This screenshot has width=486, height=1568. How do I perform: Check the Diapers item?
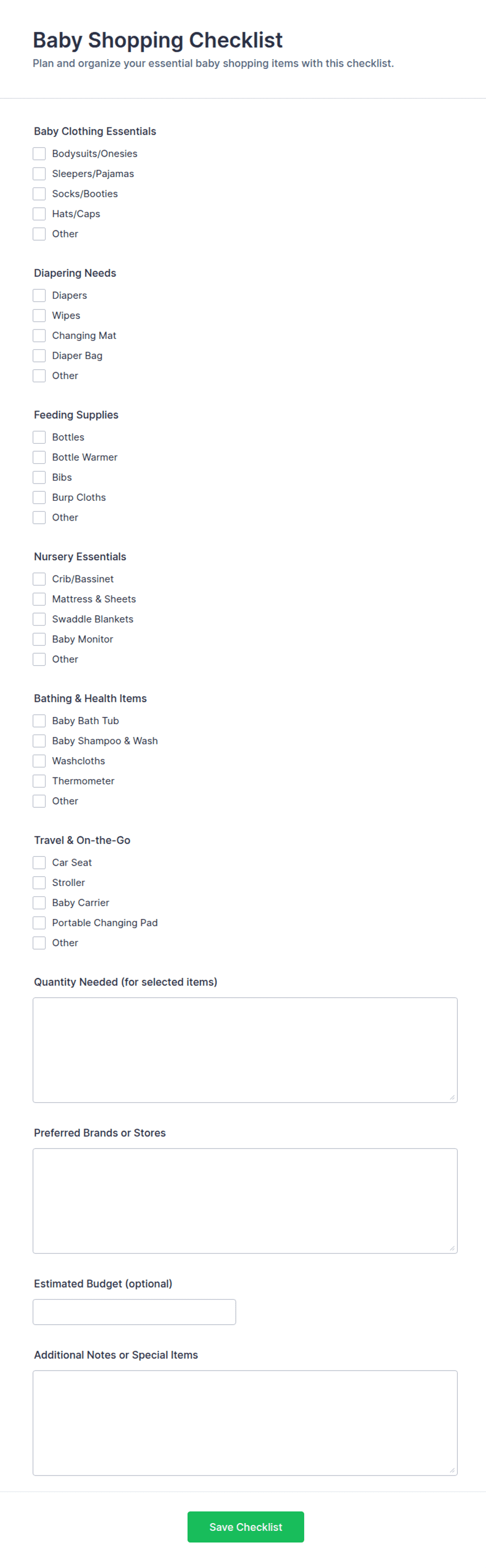click(x=39, y=295)
